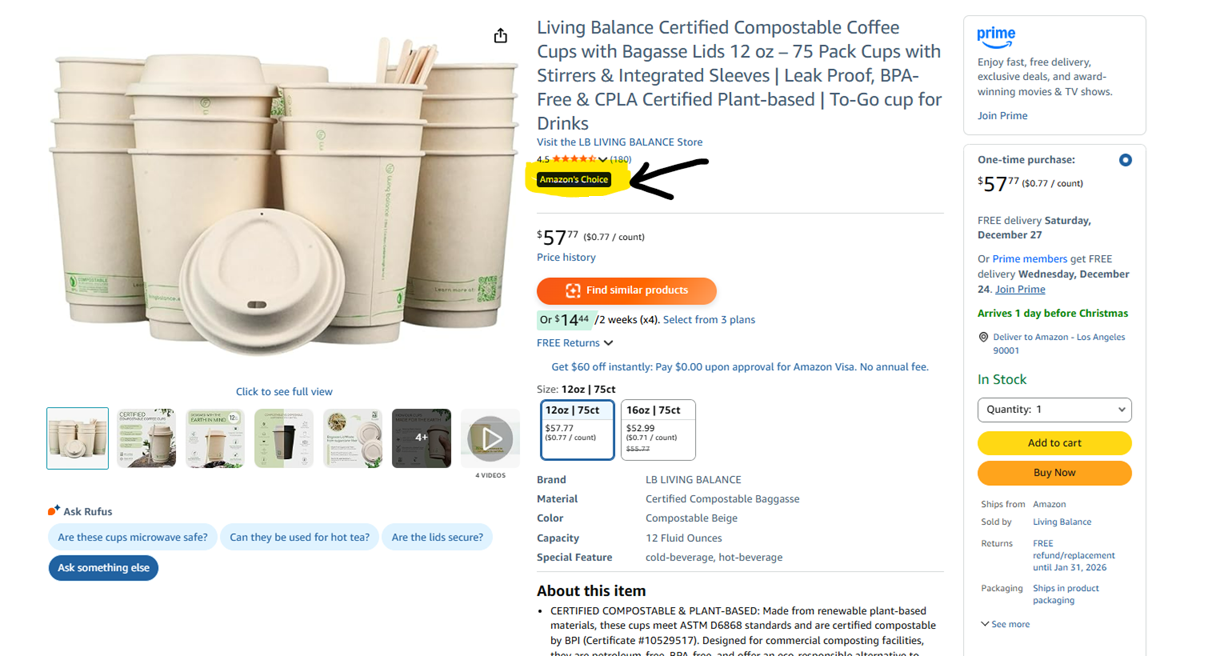The image size is (1220, 656).
Task: Choose the 12oz | 75ct size option
Action: (578, 430)
